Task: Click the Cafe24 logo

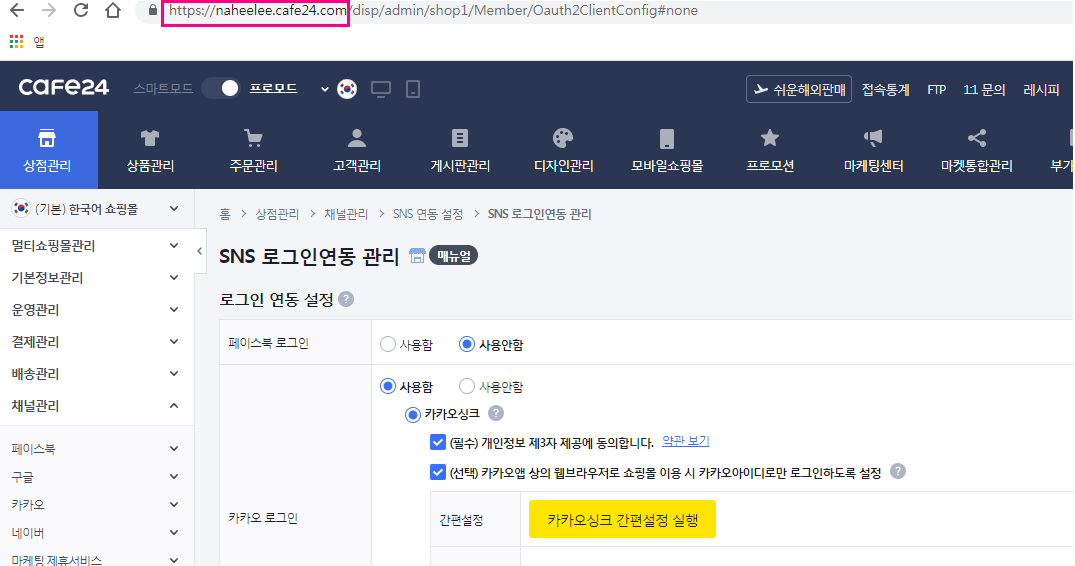Action: click(x=63, y=88)
